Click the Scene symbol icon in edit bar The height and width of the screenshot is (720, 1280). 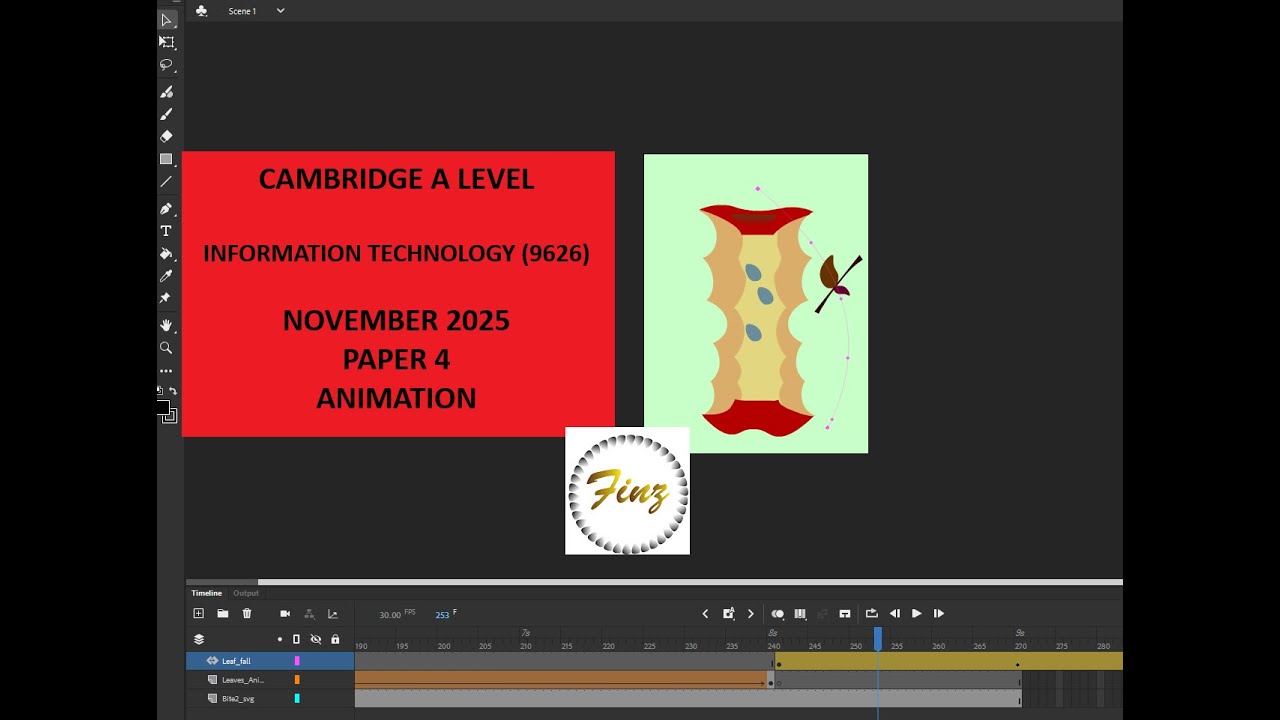click(x=202, y=11)
